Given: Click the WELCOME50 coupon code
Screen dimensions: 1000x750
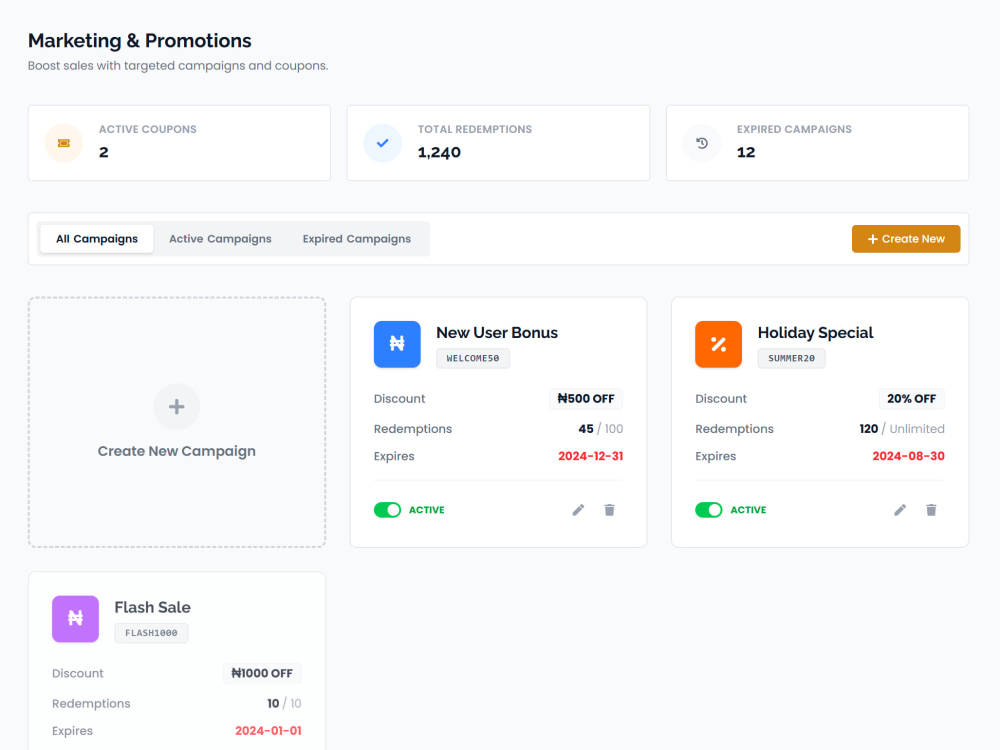Looking at the screenshot, I should [x=473, y=358].
